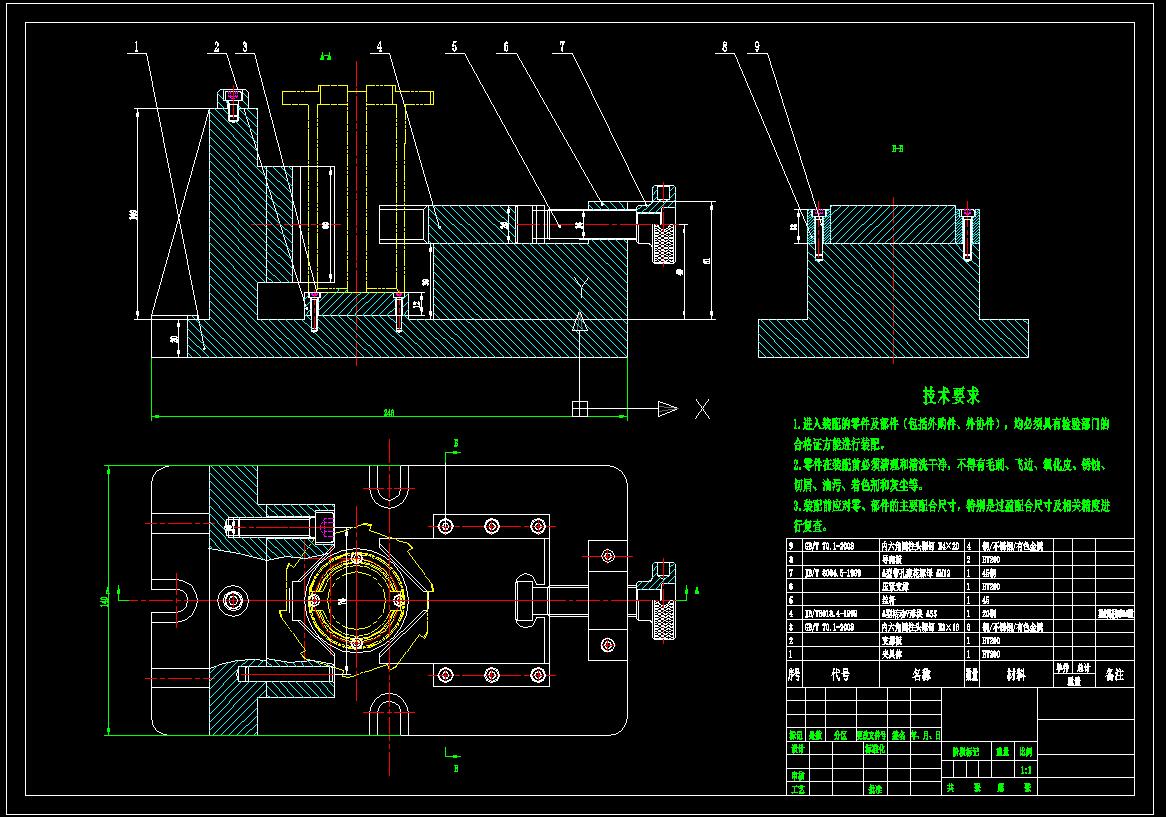
Task: Click the 材料 header cell
Action: click(x=1016, y=674)
